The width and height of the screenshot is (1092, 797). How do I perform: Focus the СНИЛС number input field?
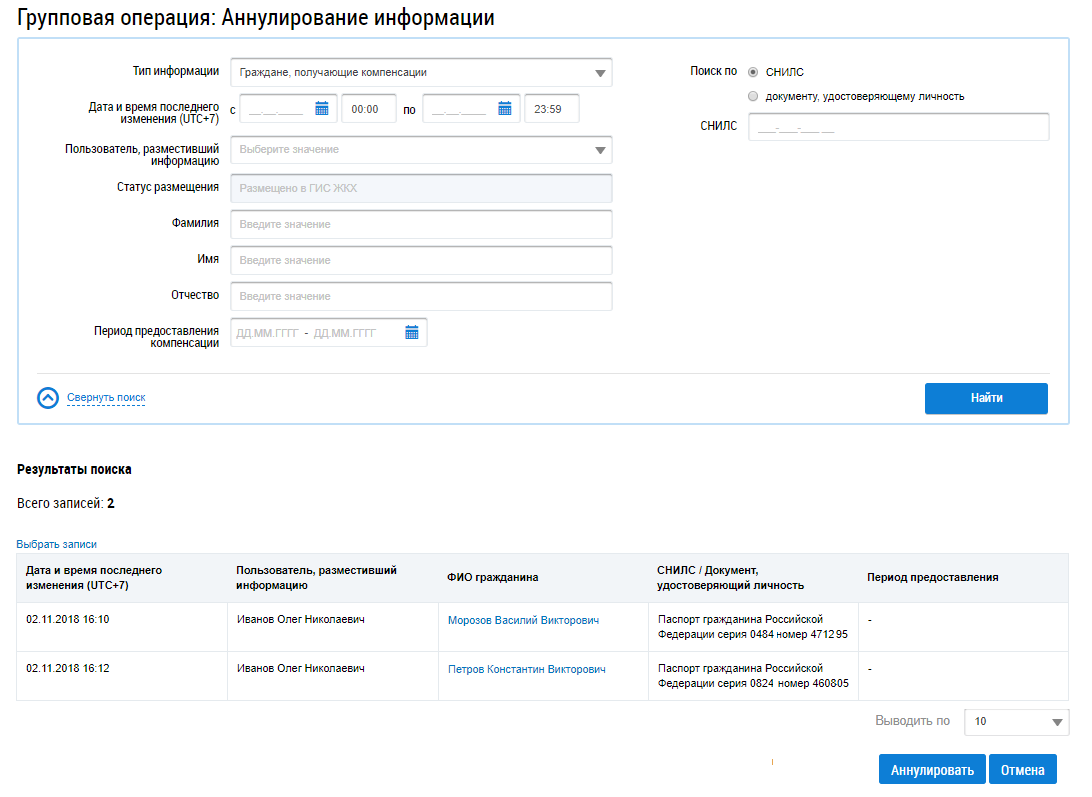point(898,127)
